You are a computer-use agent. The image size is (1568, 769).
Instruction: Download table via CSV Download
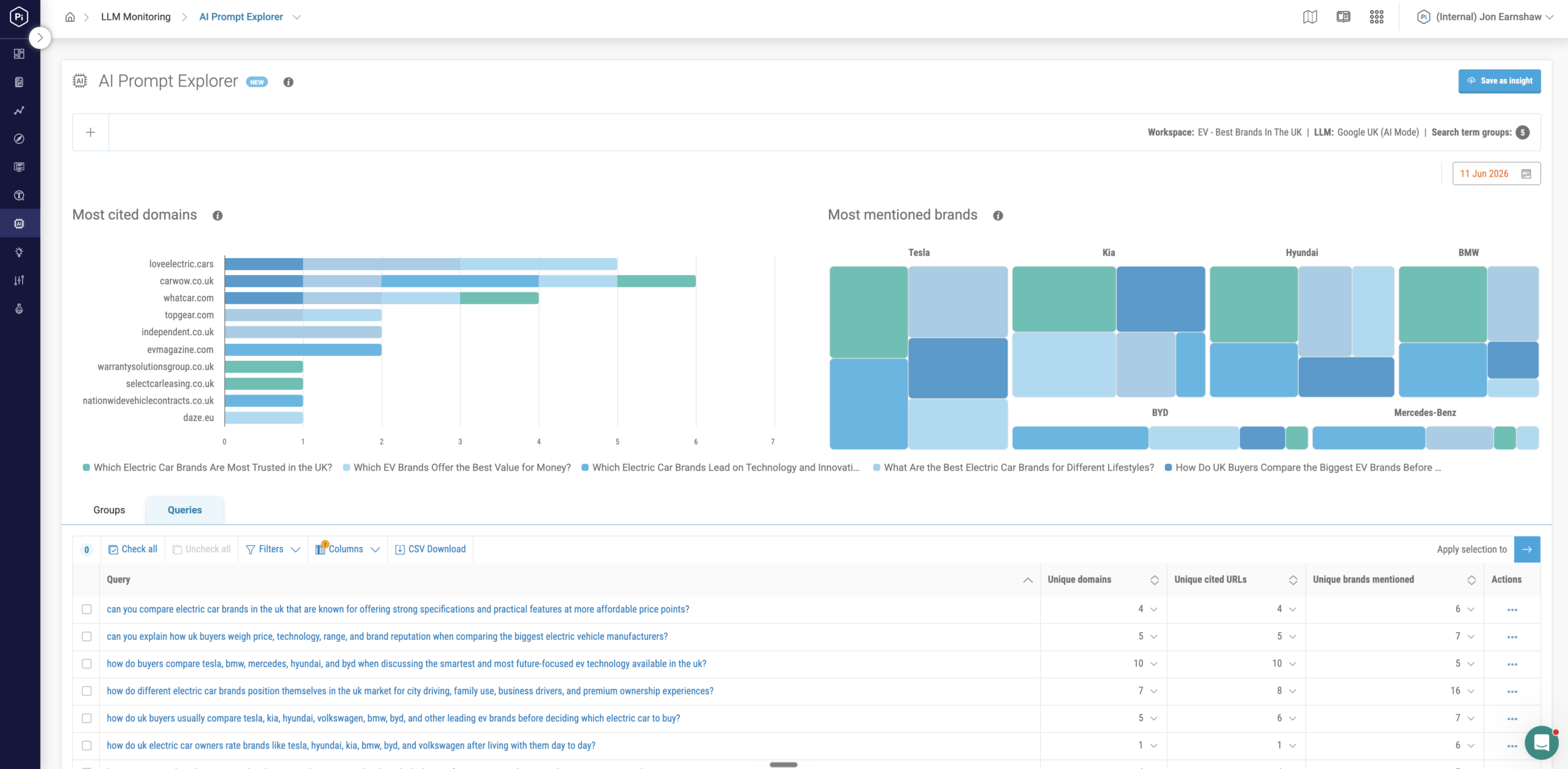pyautogui.click(x=431, y=550)
